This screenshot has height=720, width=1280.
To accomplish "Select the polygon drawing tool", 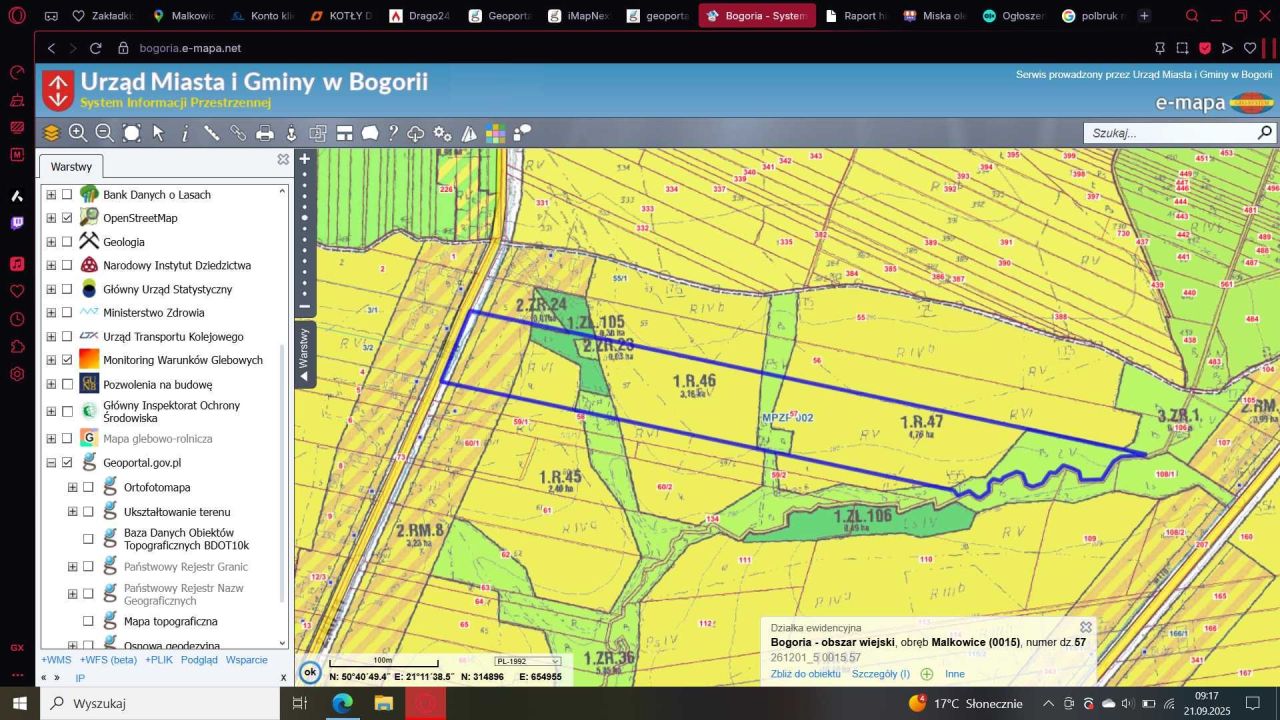I will [x=370, y=133].
